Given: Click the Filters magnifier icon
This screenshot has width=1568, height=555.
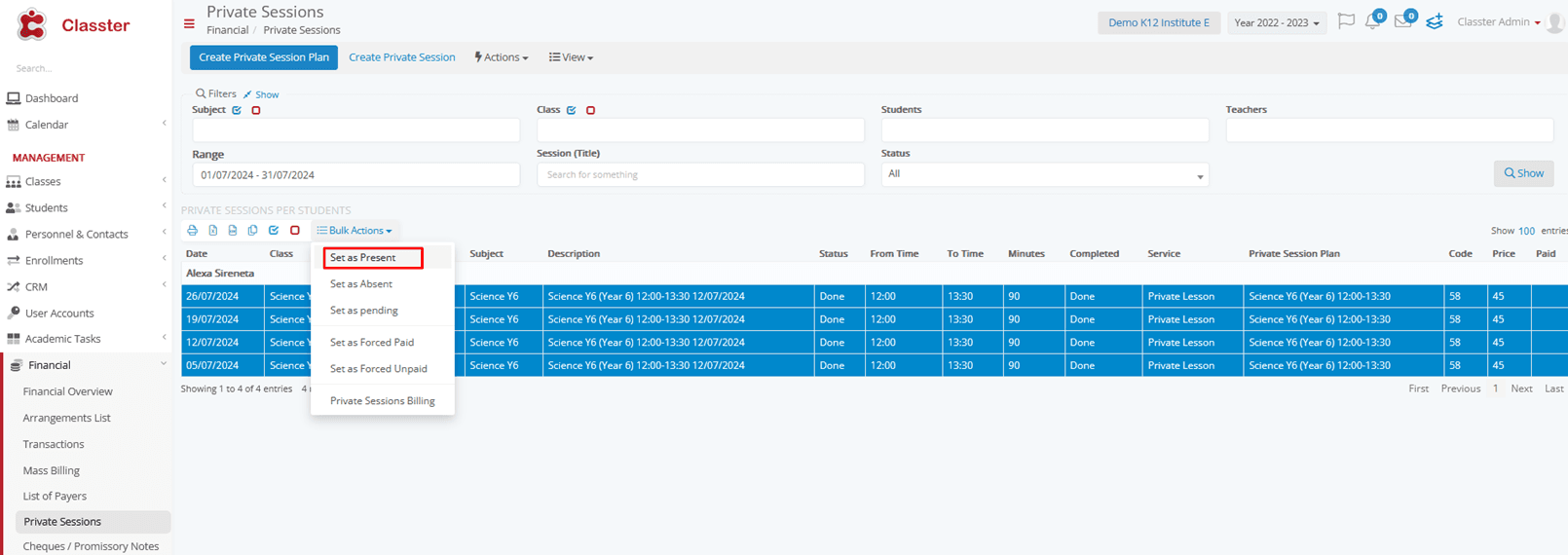Looking at the screenshot, I should point(201,94).
